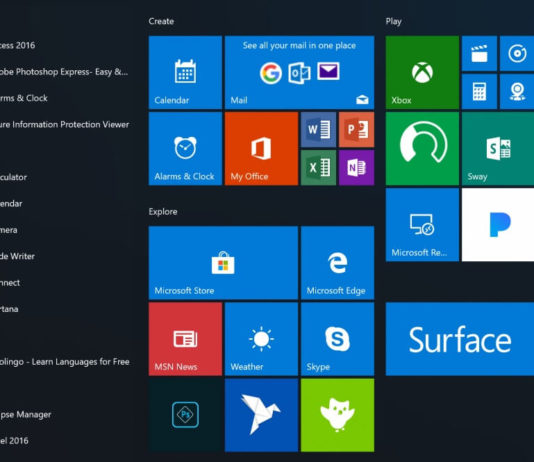Select the Play group header
Screen dimensions: 534x462
pos(394,21)
